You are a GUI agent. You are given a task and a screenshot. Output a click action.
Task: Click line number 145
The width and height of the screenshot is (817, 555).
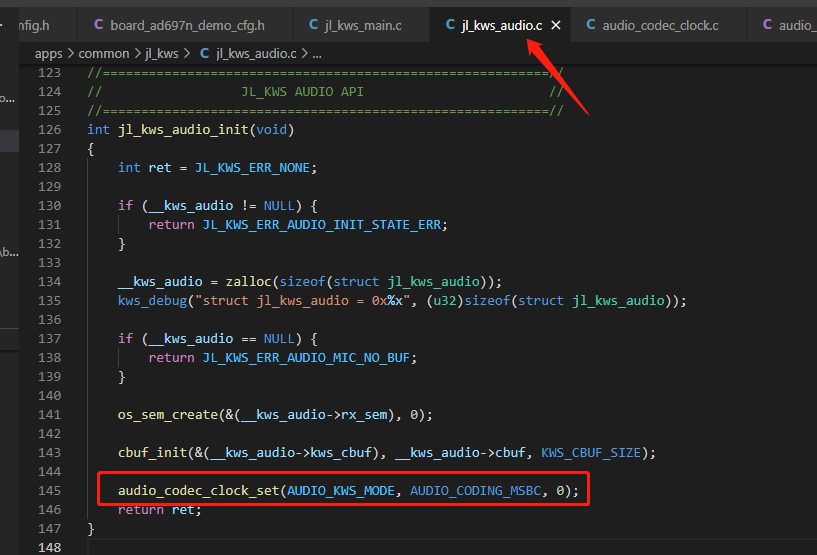tap(49, 490)
